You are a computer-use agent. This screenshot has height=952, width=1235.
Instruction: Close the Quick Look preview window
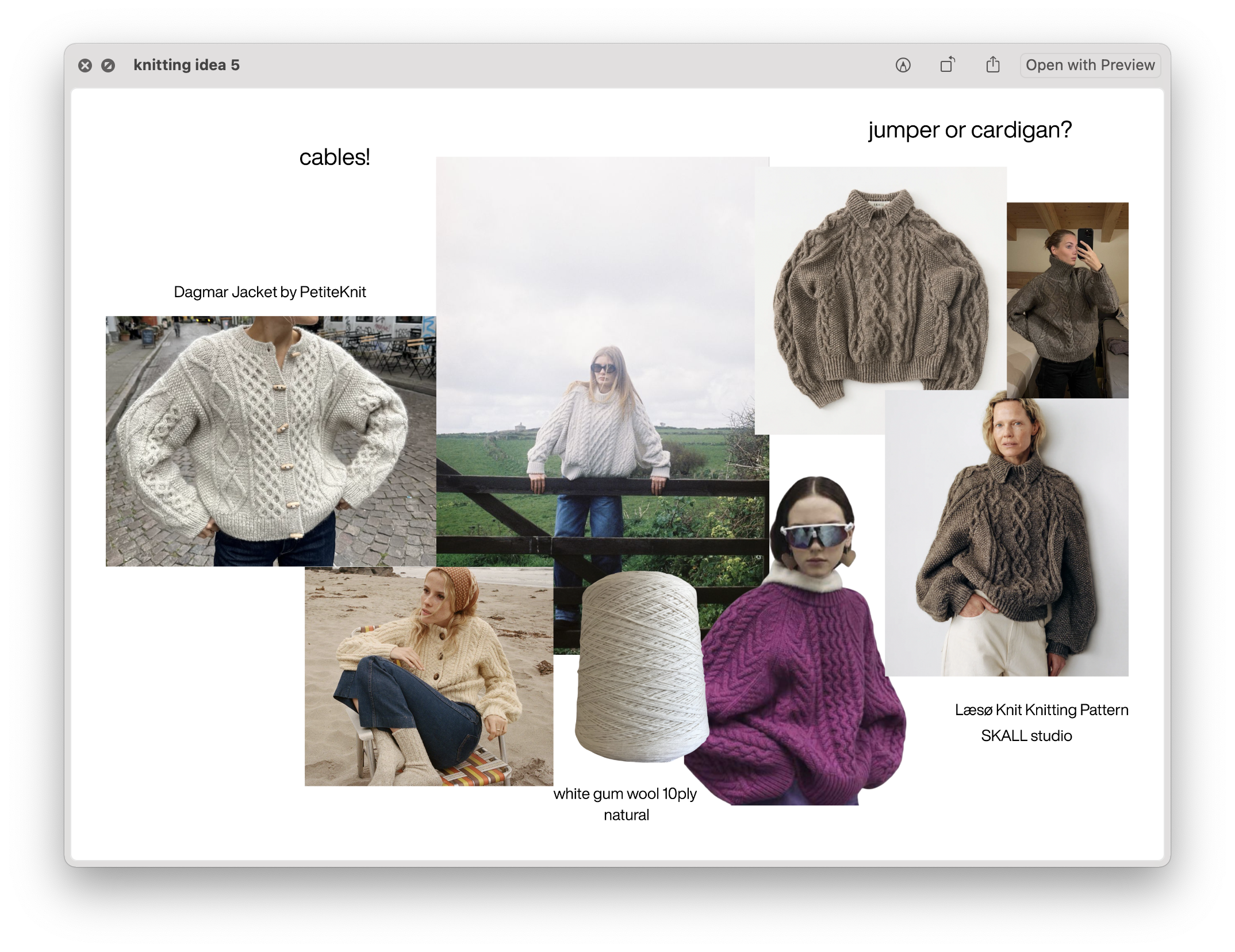point(85,66)
